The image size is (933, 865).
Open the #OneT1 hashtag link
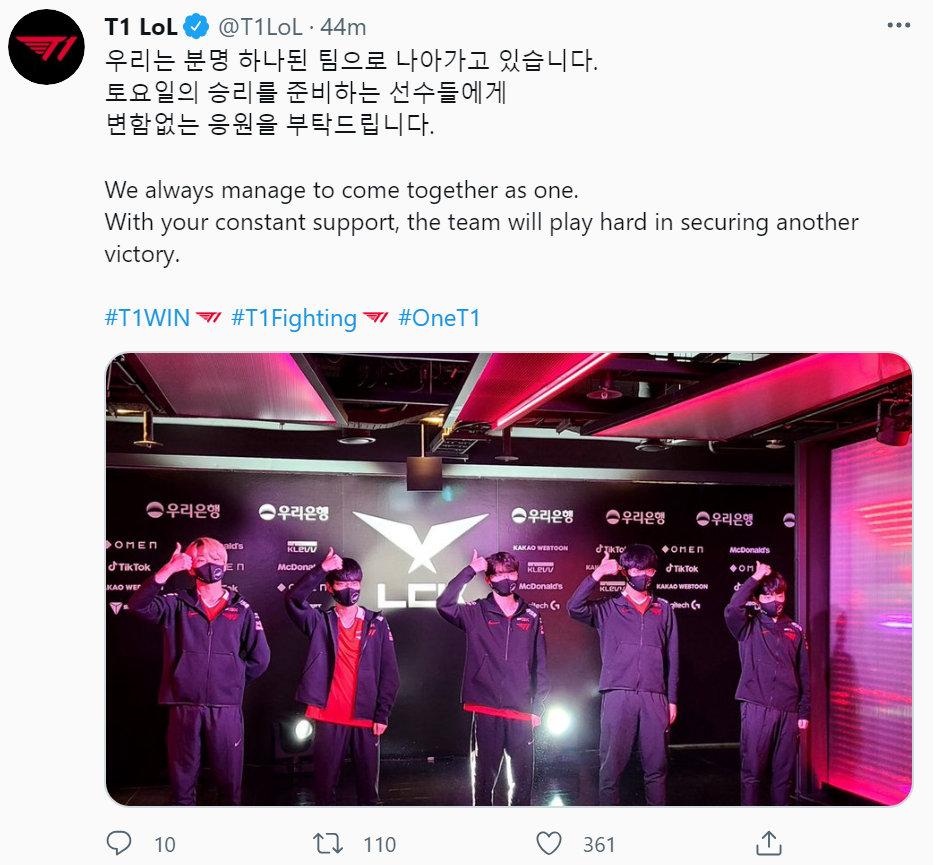coord(439,318)
